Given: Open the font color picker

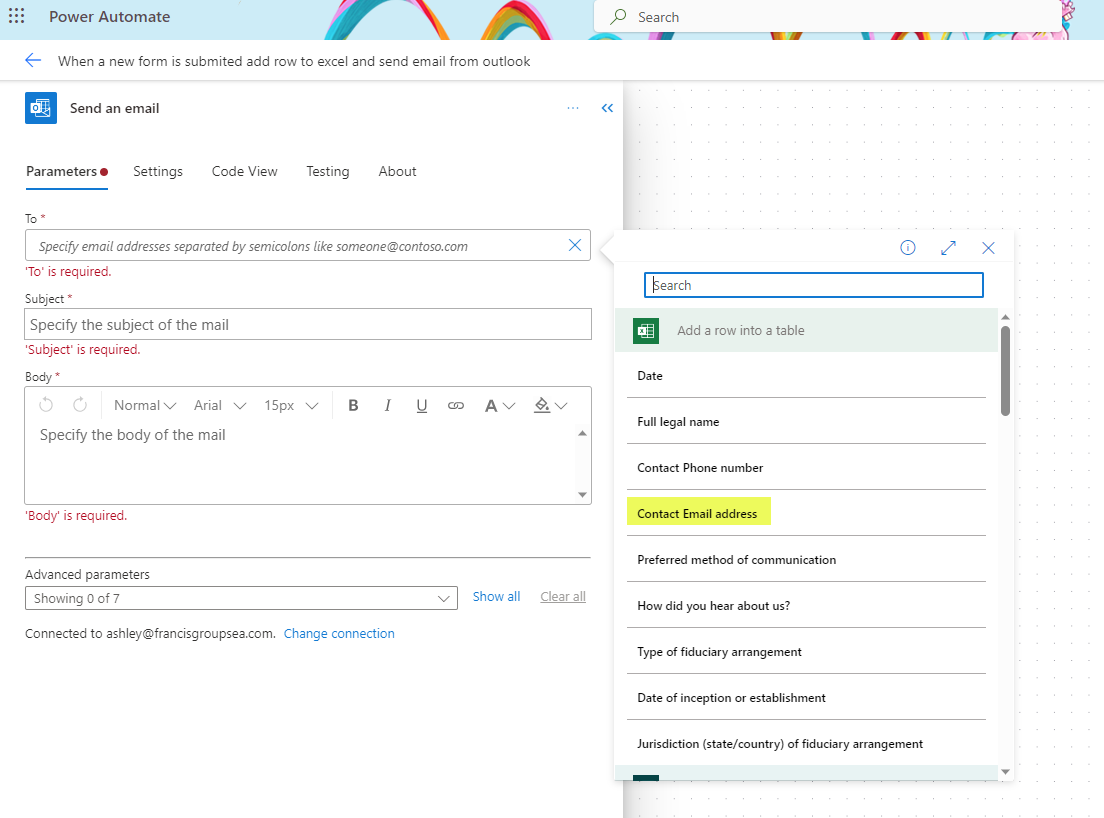Looking at the screenshot, I should [x=500, y=405].
